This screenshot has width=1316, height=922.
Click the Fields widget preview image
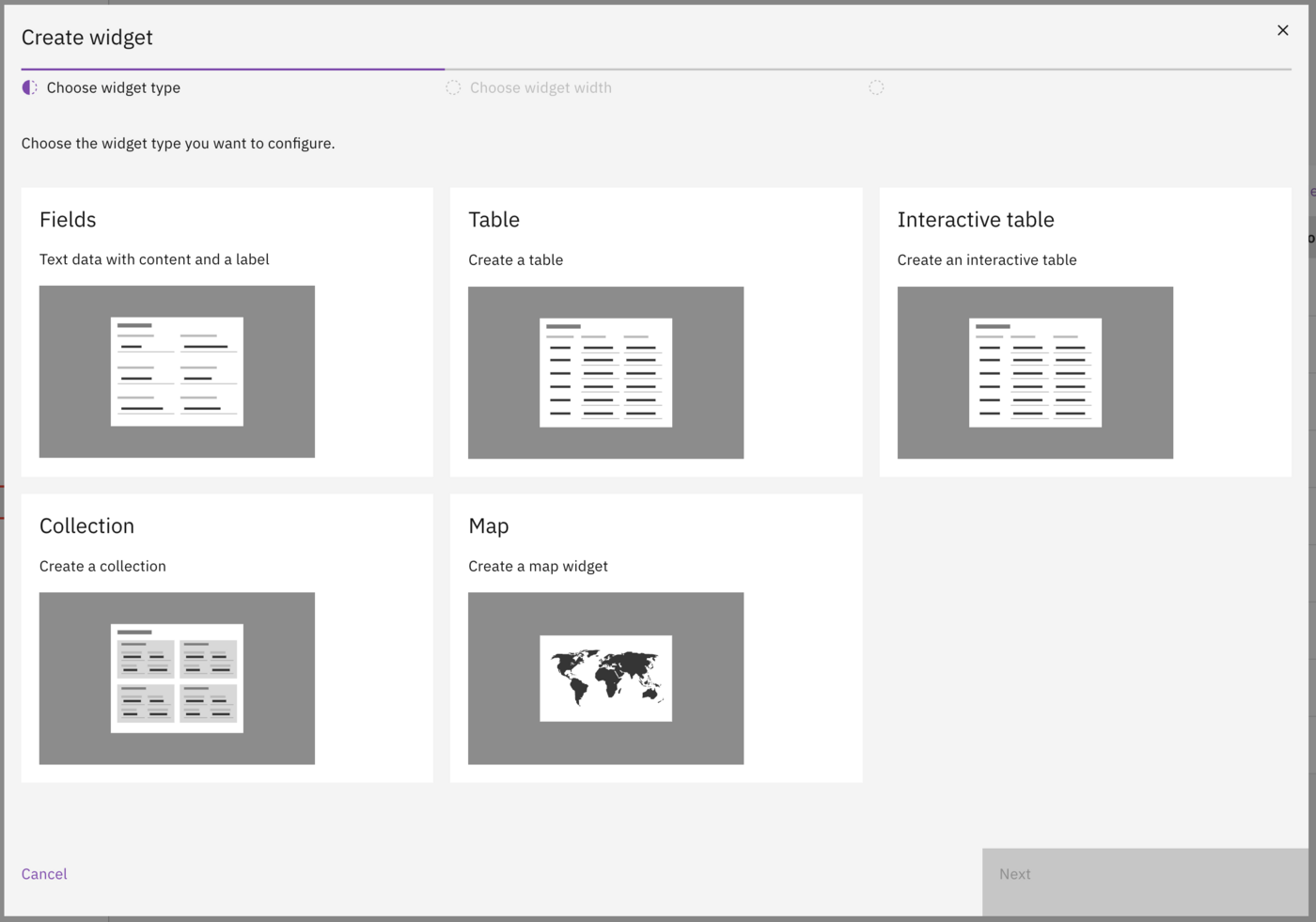tap(177, 371)
